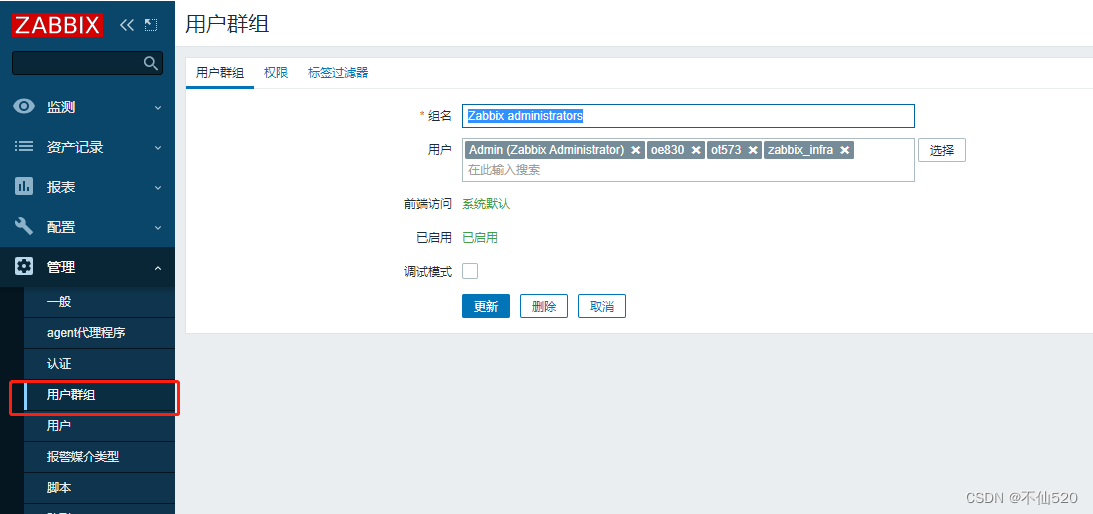Switch to the 权限 tab
The width and height of the screenshot is (1093, 514).
276,73
